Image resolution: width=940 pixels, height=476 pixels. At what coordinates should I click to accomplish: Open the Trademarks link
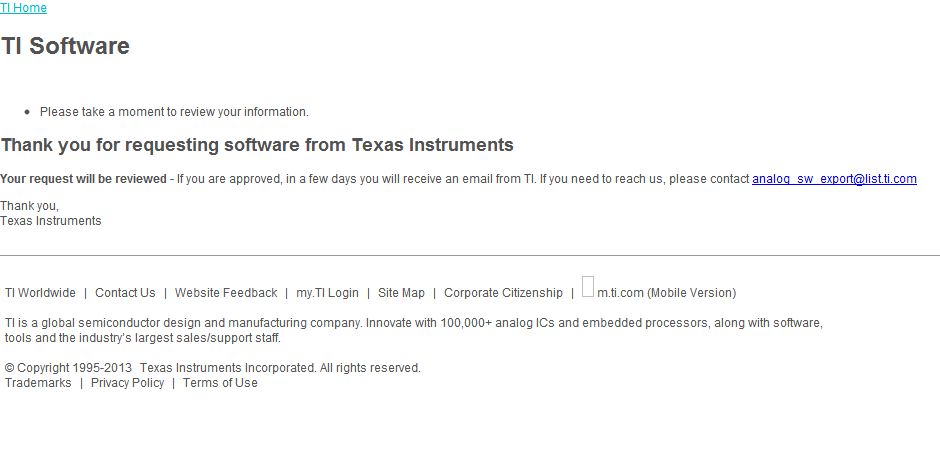tap(38, 383)
